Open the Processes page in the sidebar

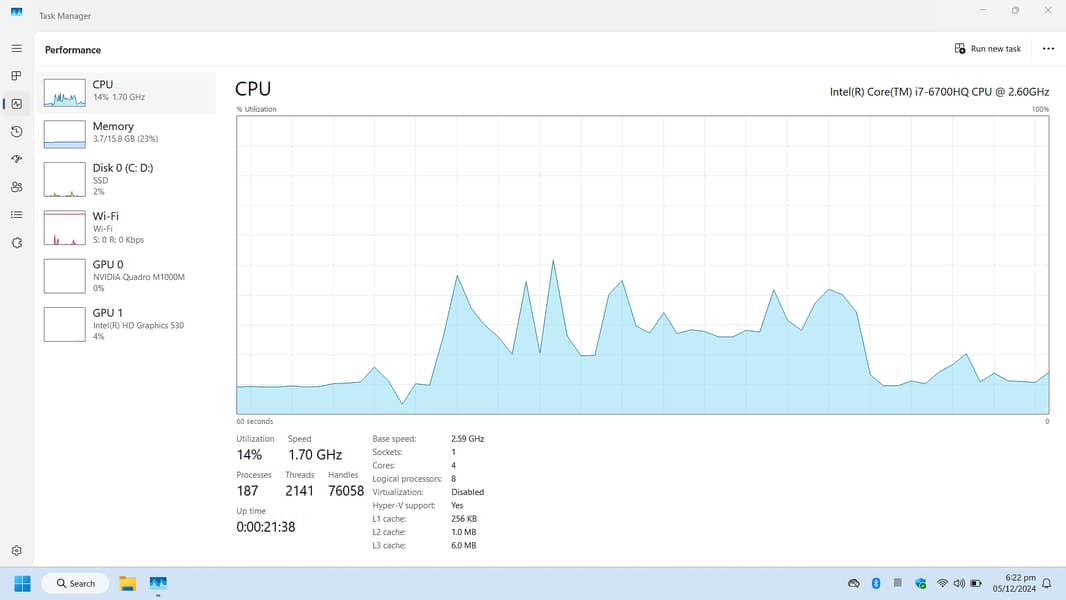tap(16, 76)
